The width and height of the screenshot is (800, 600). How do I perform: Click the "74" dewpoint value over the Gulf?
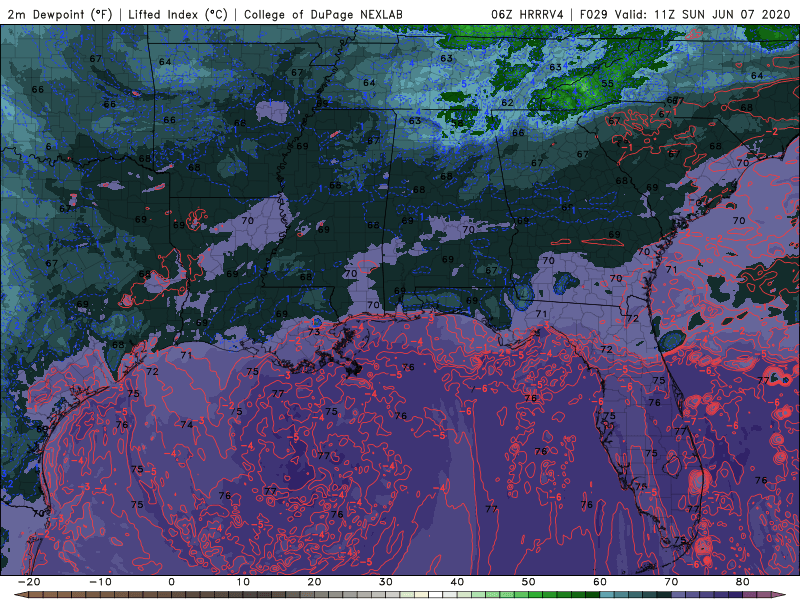tap(186, 424)
